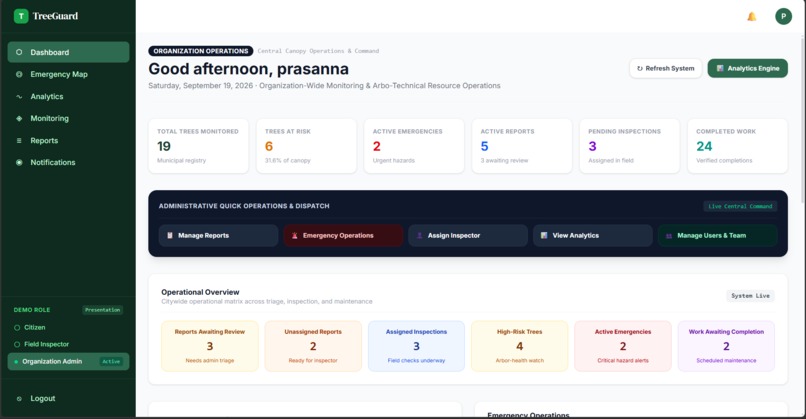Open the Active Emergencies stat card
This screenshot has height=419, width=806.
pyautogui.click(x=414, y=146)
